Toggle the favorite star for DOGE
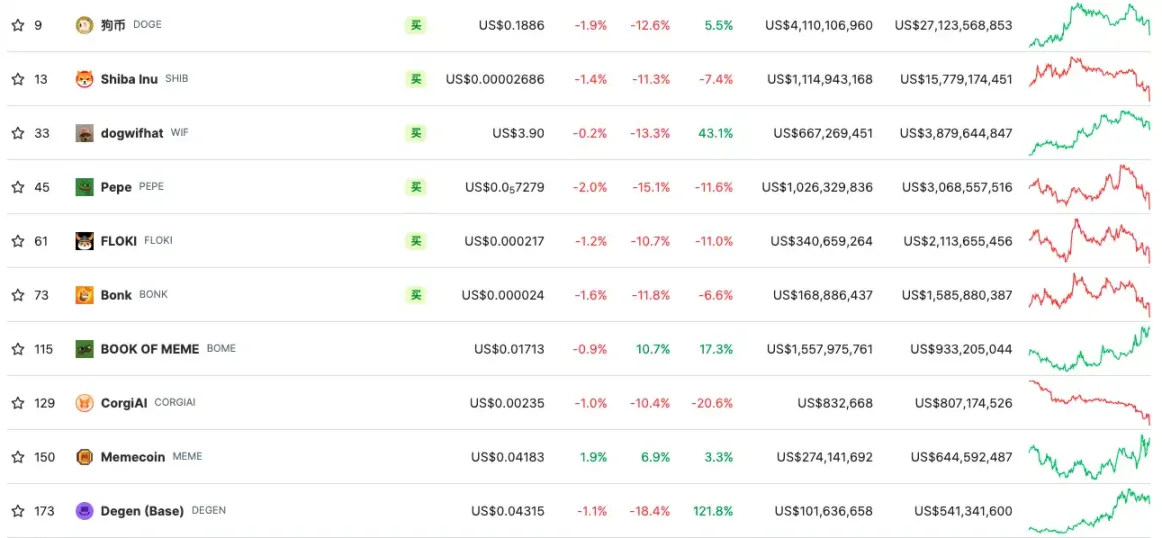The image size is (1162, 538). pyautogui.click(x=18, y=25)
